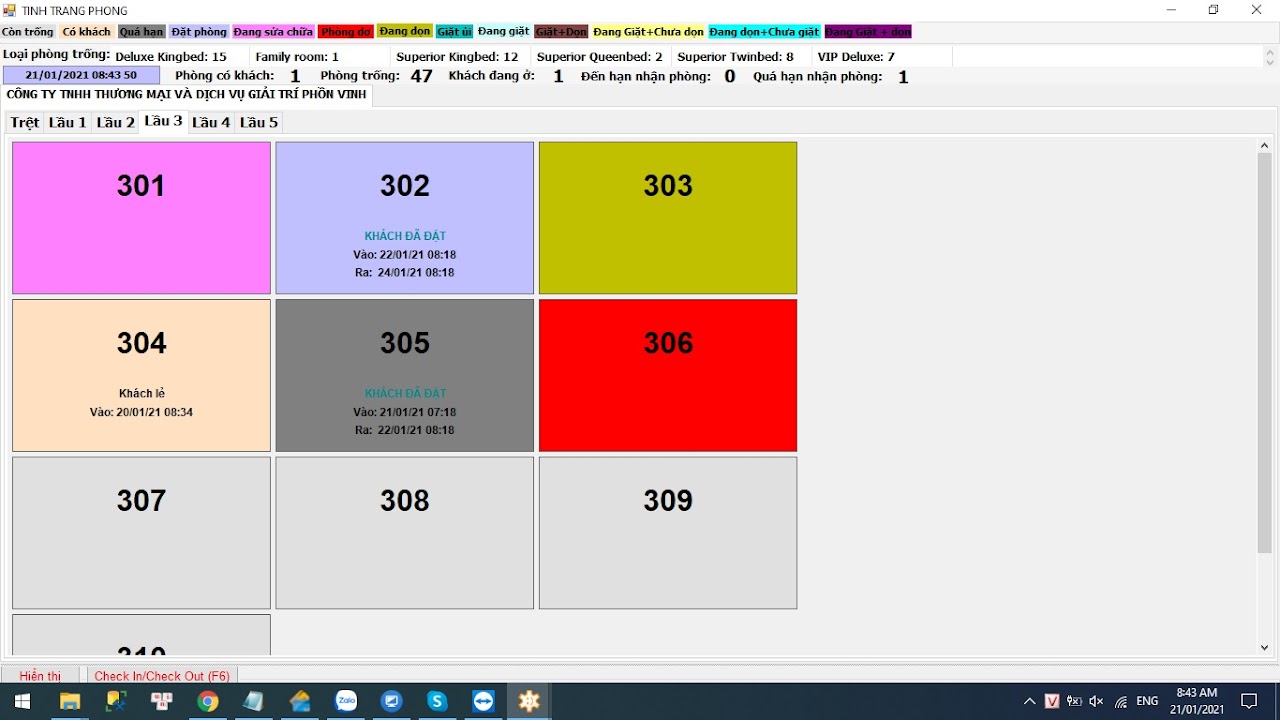This screenshot has width=1280, height=720.
Task: Open the Lầu 1 tab
Action: (68, 122)
